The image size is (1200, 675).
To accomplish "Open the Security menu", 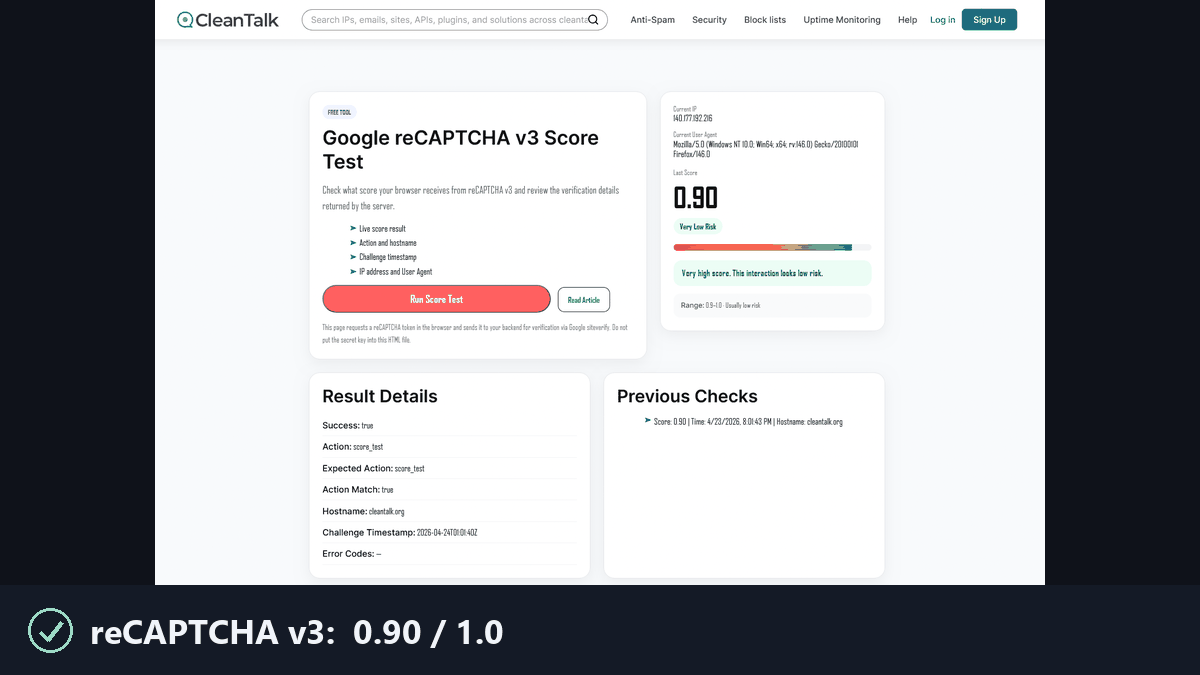I will click(x=709, y=20).
